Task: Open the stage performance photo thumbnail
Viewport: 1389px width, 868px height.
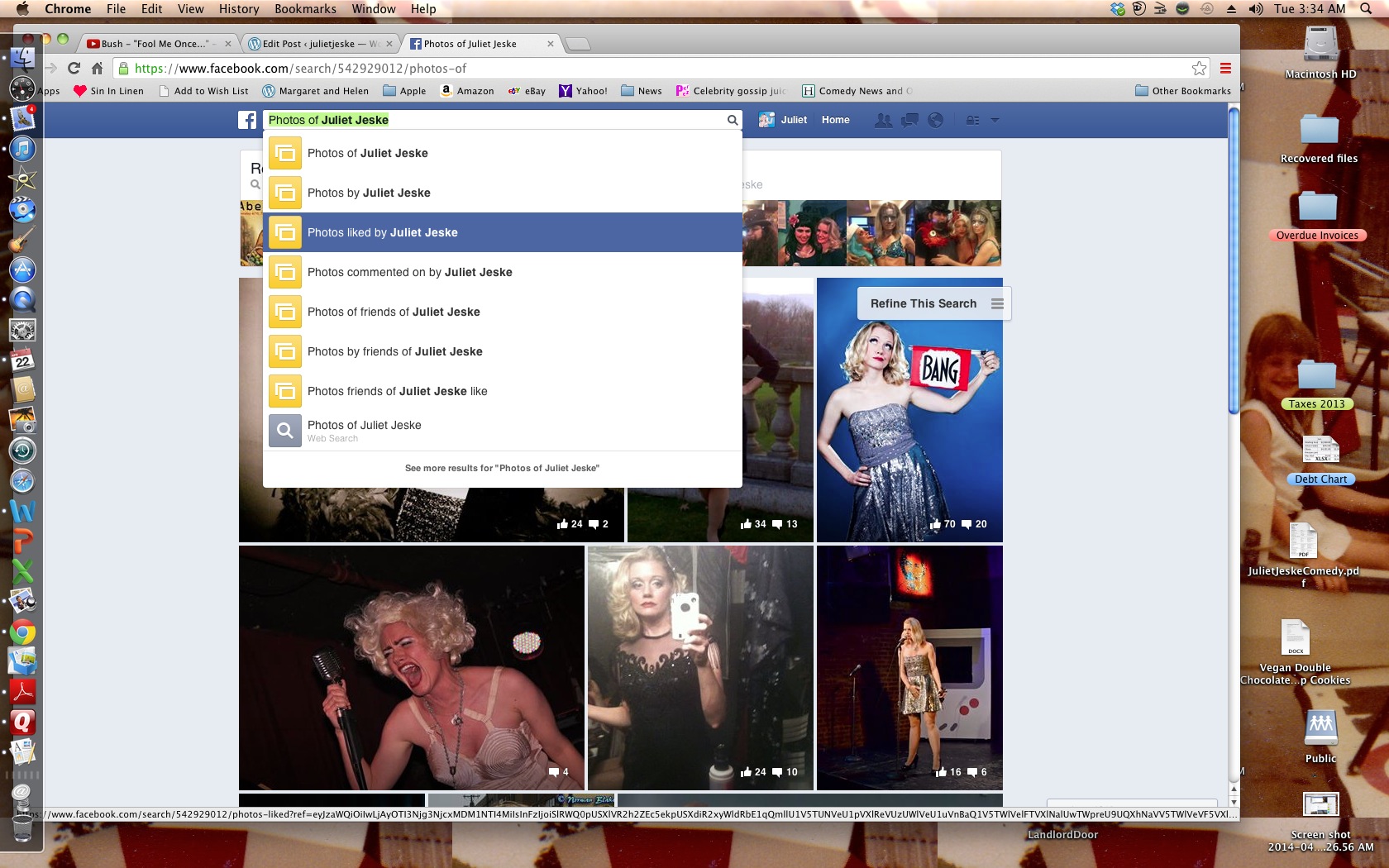Action: 909,668
